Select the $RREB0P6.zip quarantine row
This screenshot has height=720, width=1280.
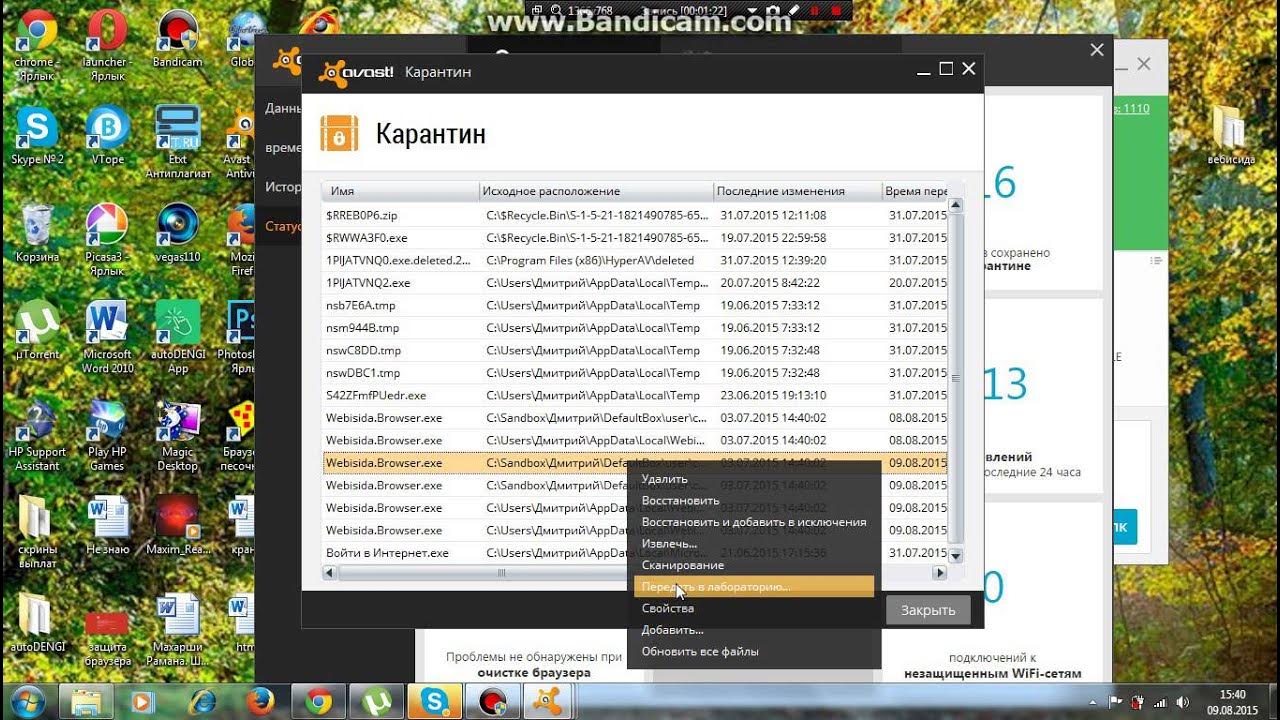(x=634, y=215)
